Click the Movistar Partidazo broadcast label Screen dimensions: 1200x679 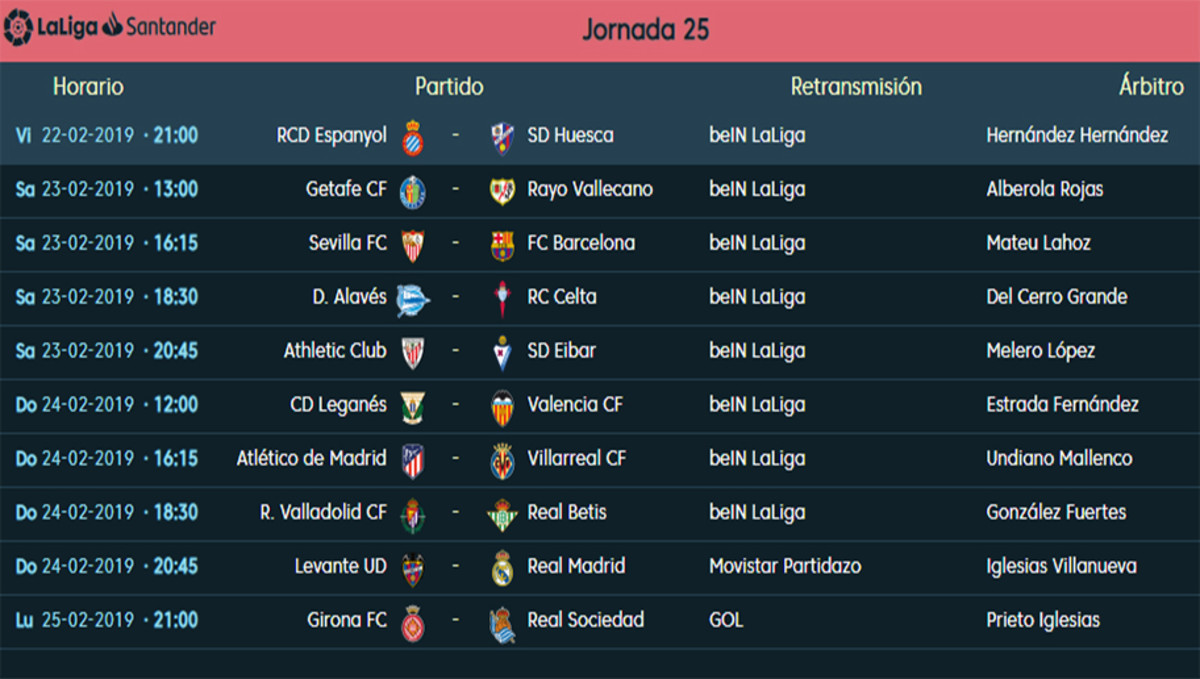coord(785,566)
